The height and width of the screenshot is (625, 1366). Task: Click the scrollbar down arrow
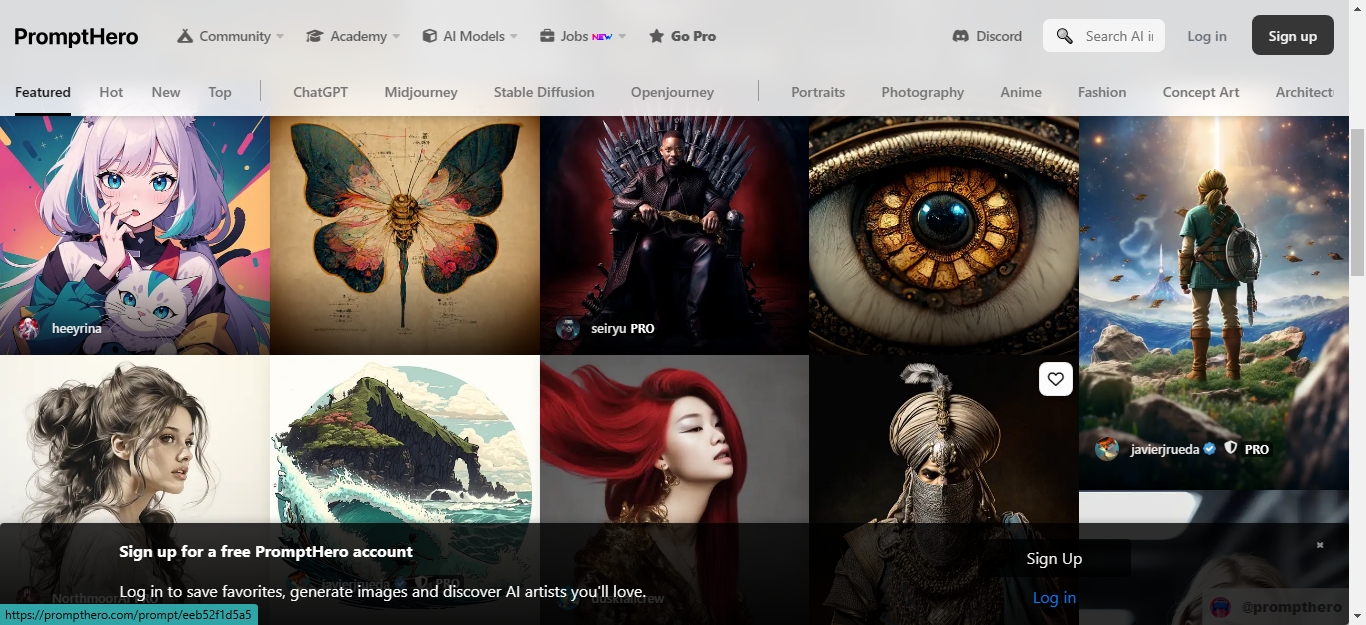tap(1357, 615)
